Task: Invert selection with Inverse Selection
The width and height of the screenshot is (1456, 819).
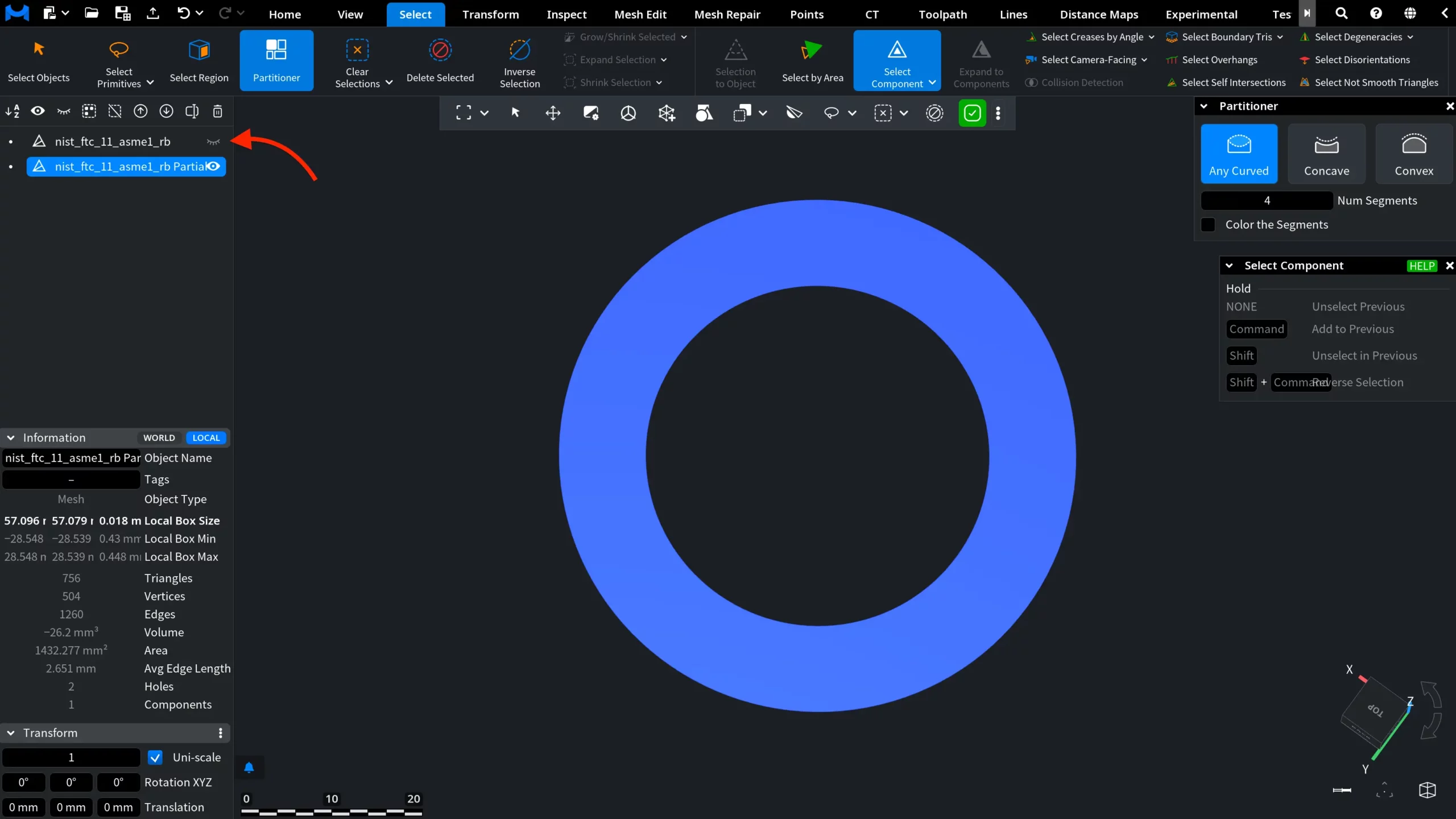Action: (x=520, y=60)
